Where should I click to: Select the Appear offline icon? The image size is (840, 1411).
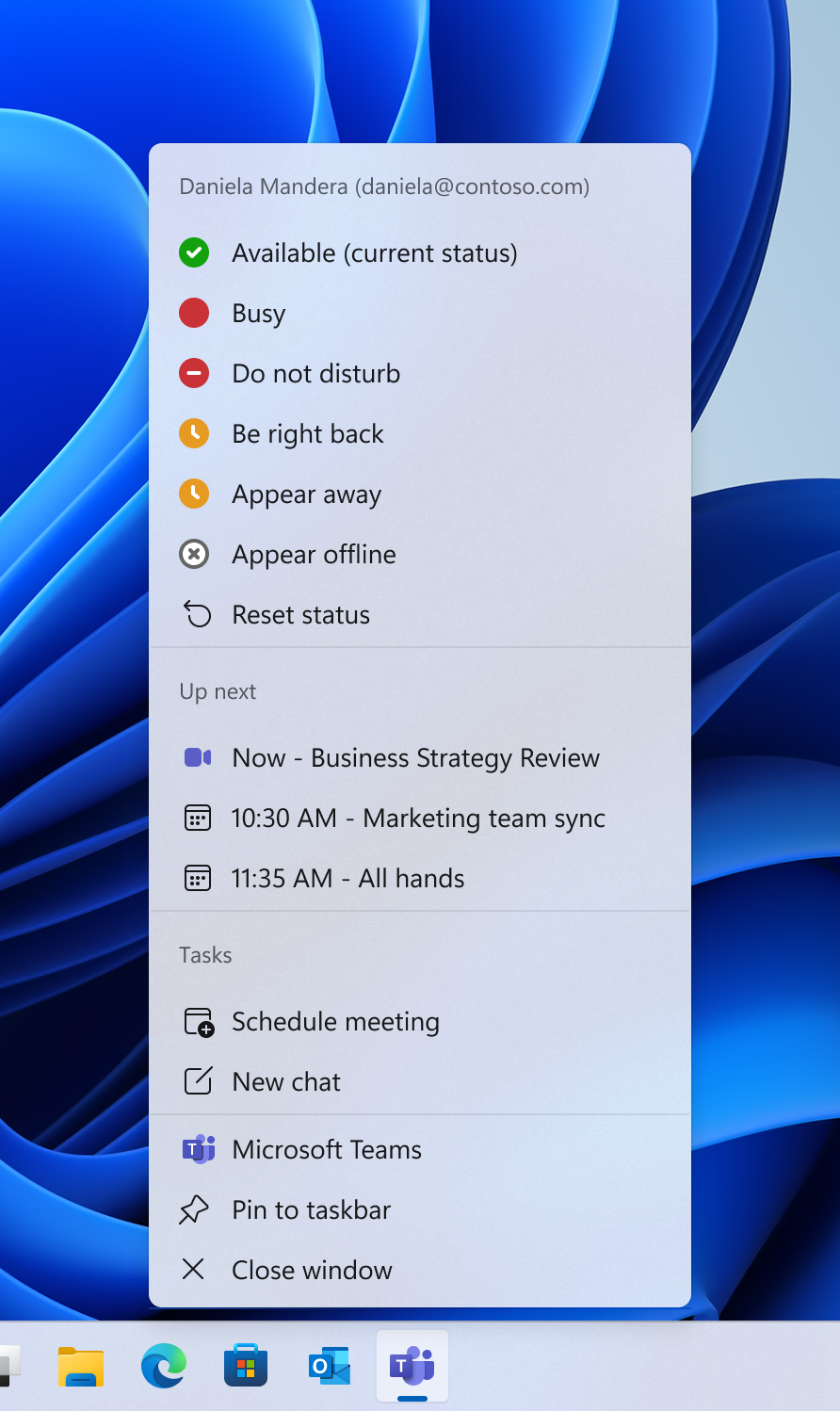(x=194, y=554)
